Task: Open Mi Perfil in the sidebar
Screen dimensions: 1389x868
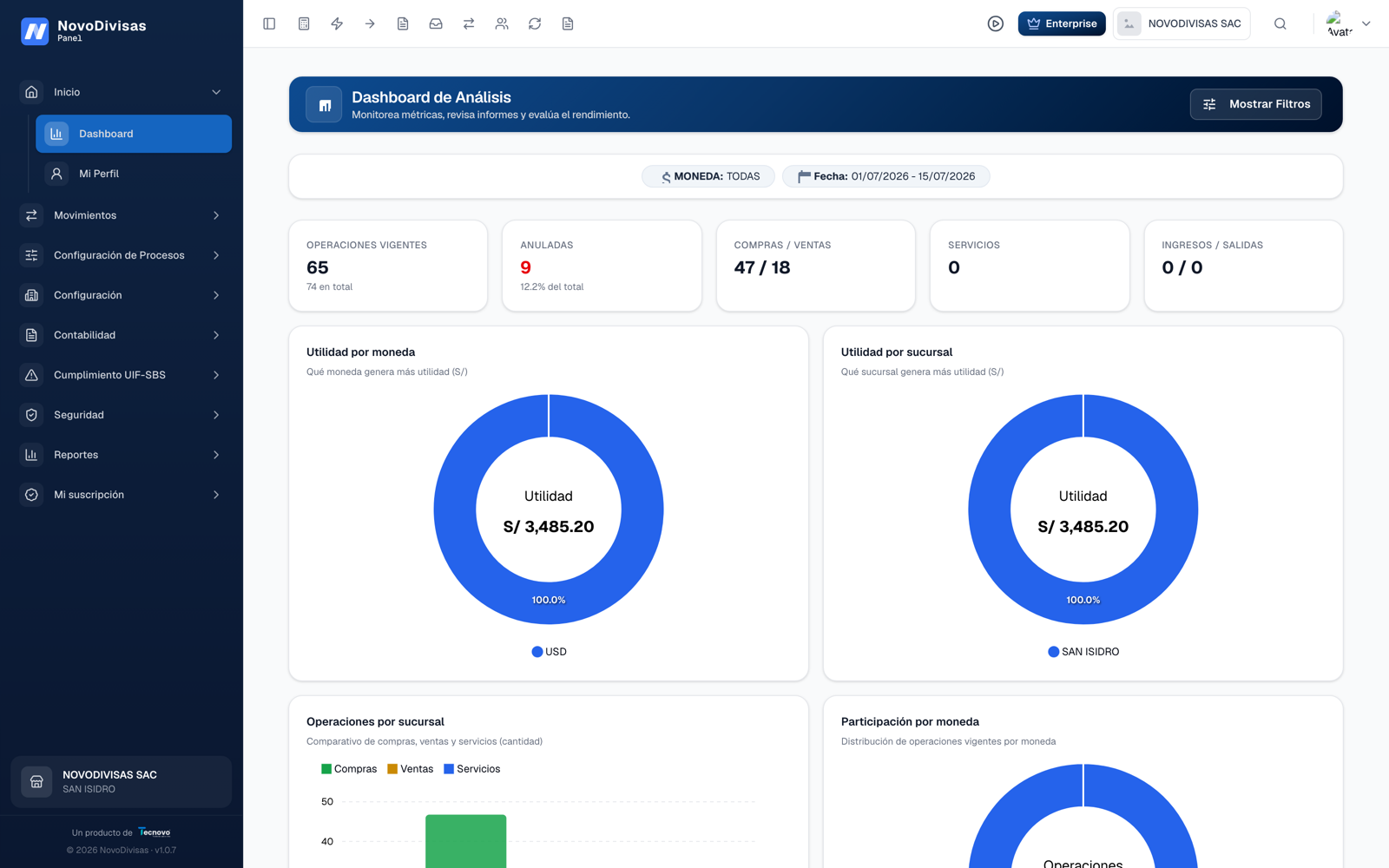Action: [x=134, y=174]
